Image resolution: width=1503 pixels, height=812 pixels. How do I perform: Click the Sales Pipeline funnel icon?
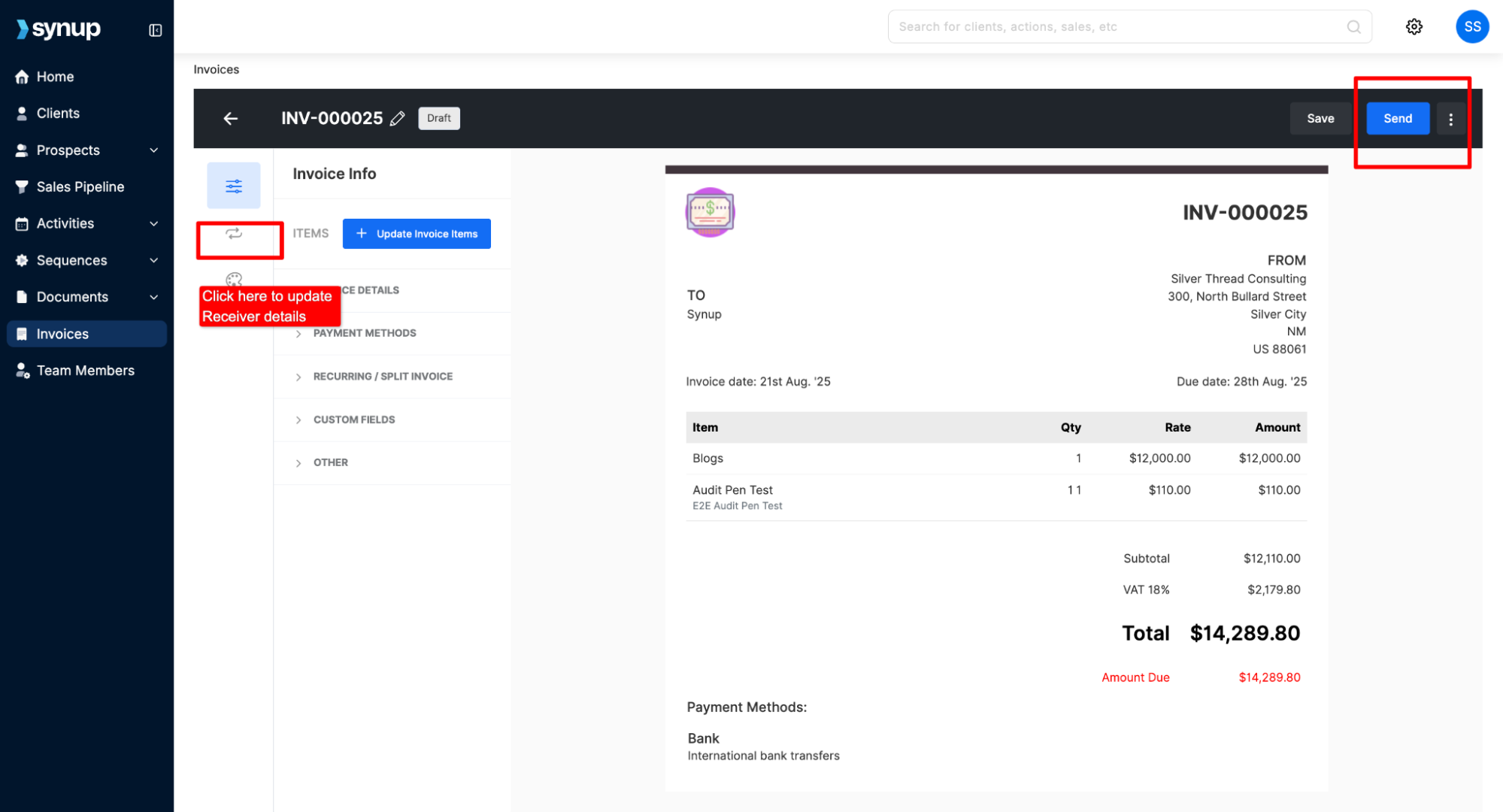pos(22,187)
